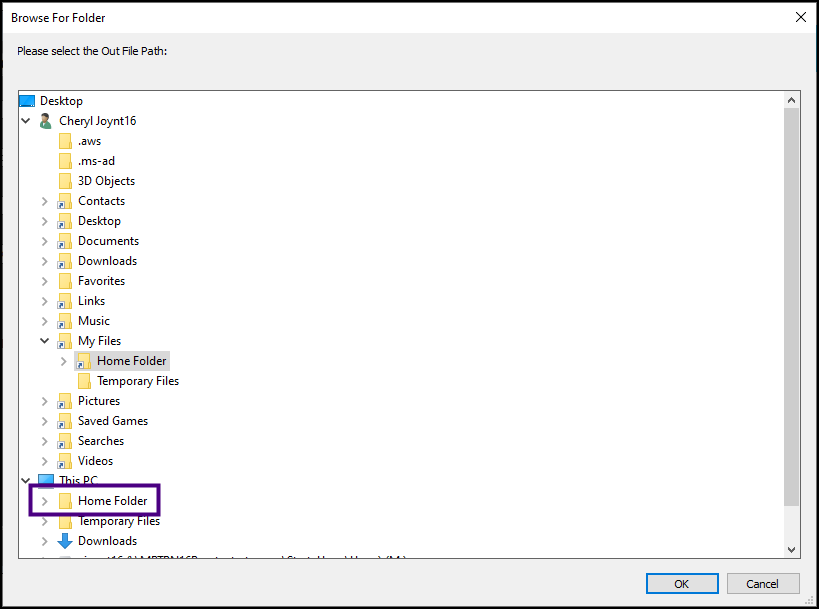Click the .aws folder icon
The image size is (819, 609).
(x=65, y=141)
